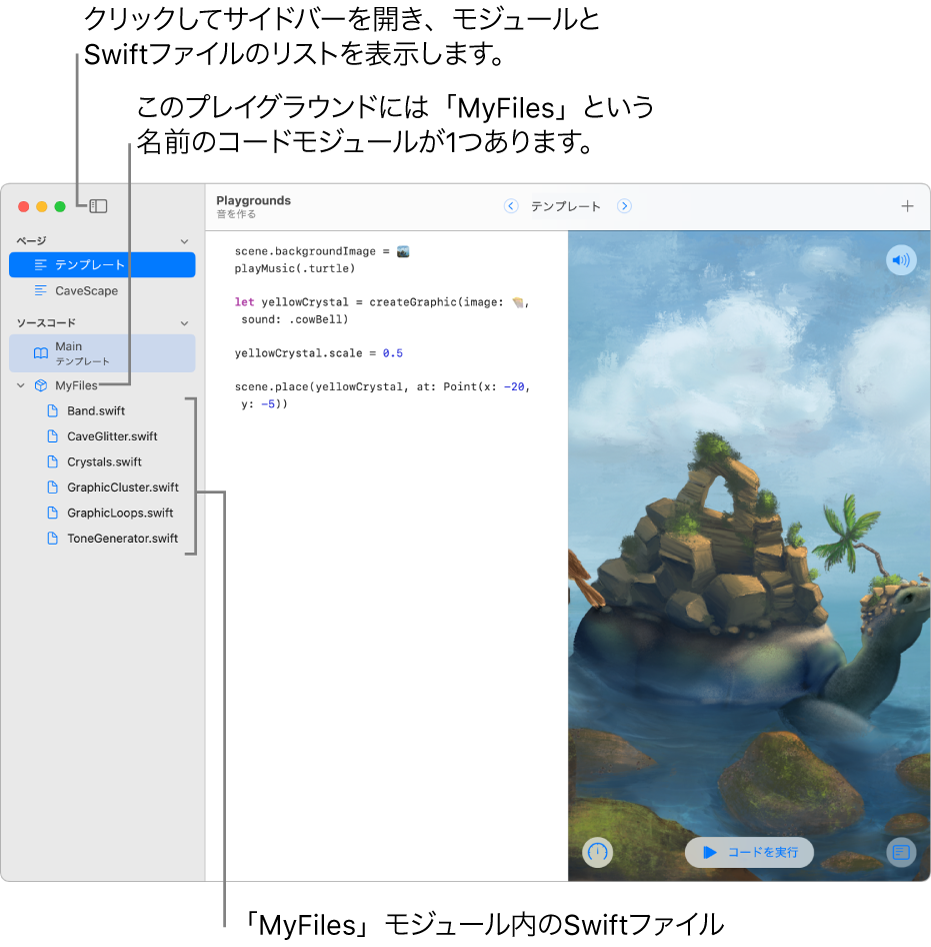Click the テンプレート page lines icon
Viewport: 931px width, 947px height.
click(40, 265)
